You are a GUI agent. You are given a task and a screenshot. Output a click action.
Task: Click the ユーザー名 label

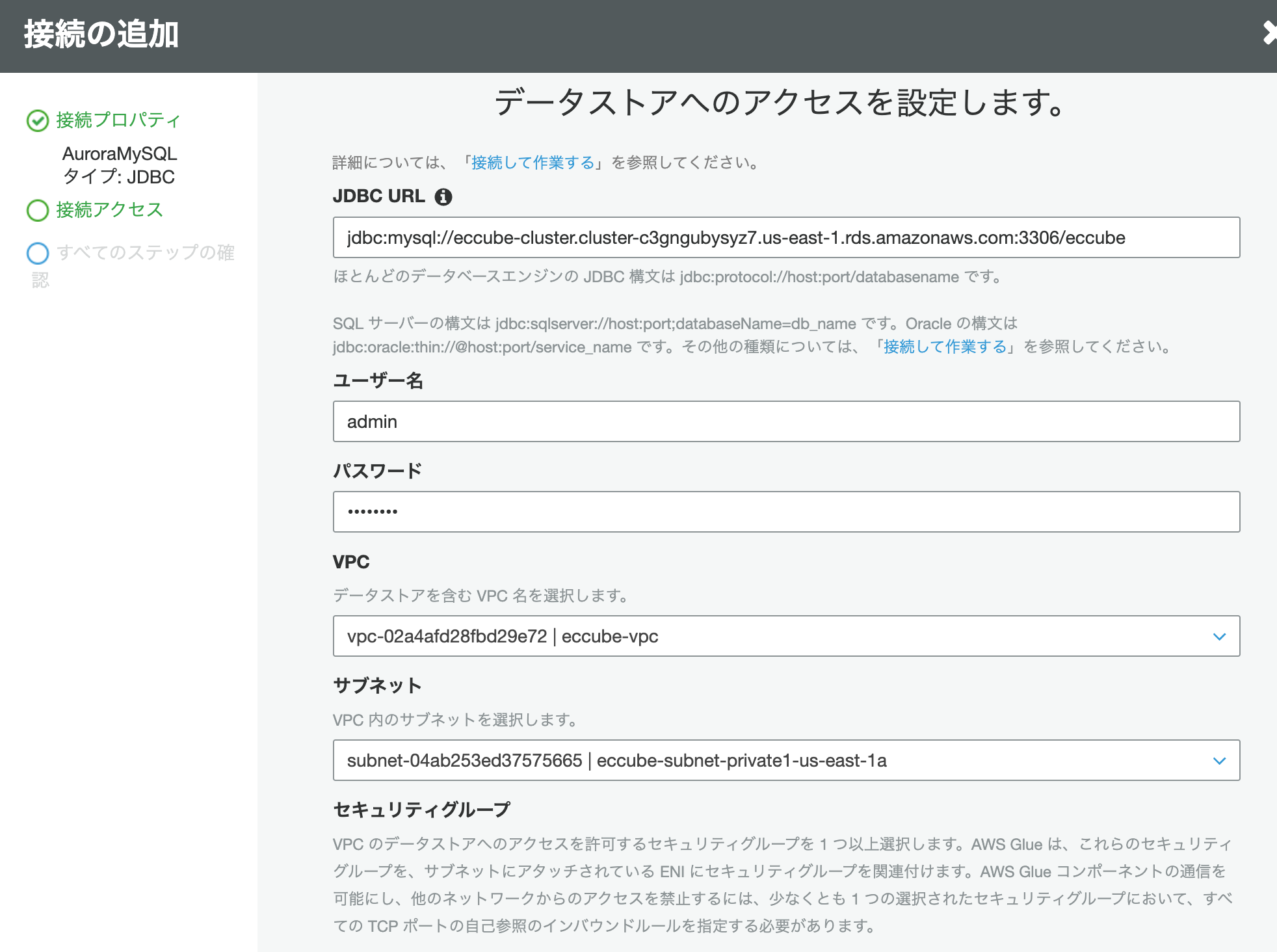point(378,380)
